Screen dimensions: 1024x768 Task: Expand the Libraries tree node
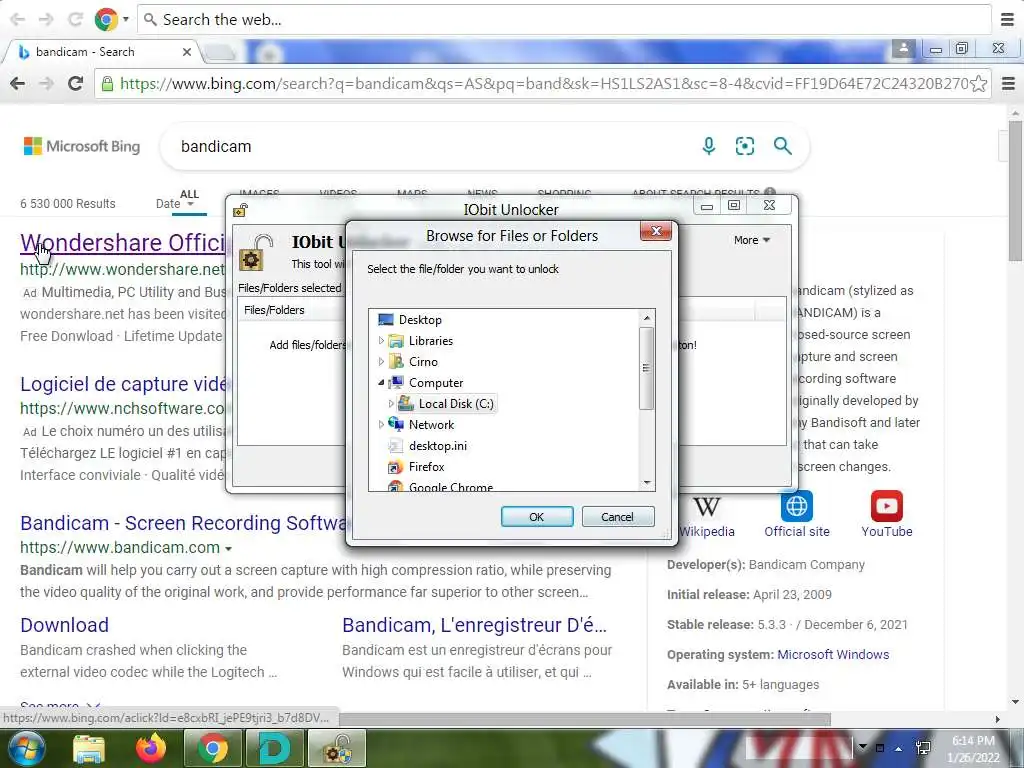381,341
